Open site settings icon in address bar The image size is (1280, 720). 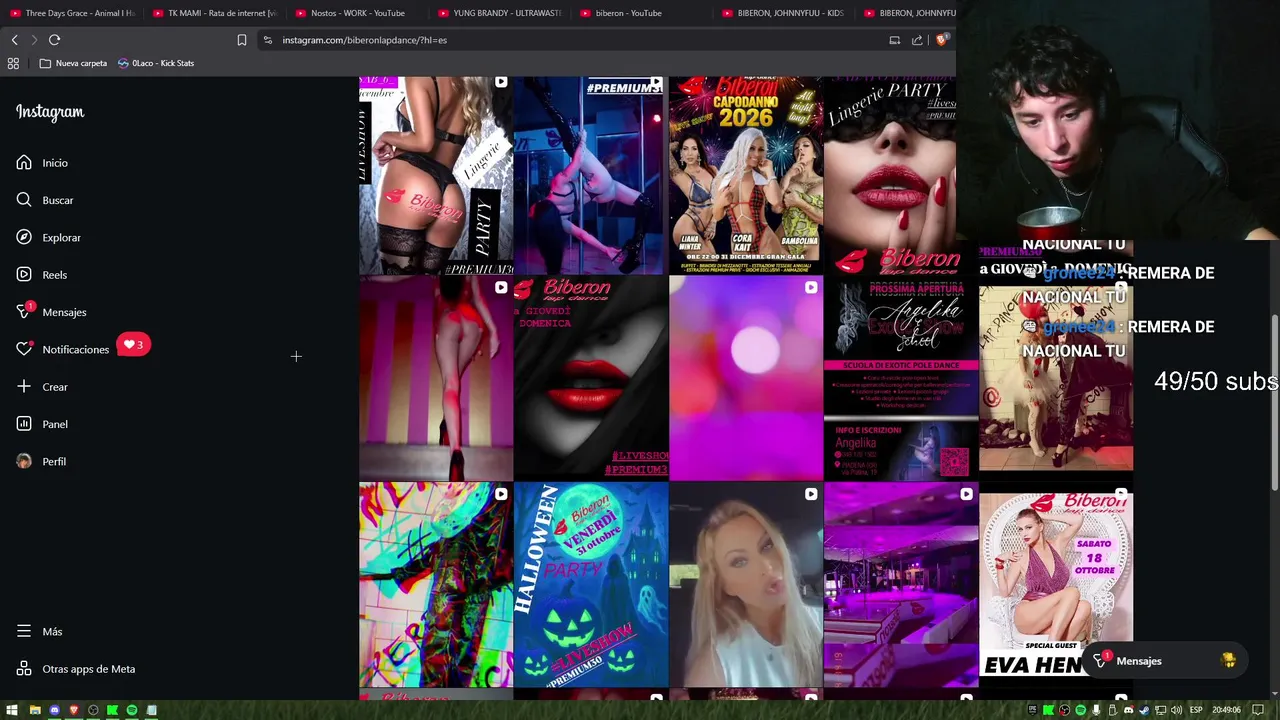pyautogui.click(x=267, y=40)
